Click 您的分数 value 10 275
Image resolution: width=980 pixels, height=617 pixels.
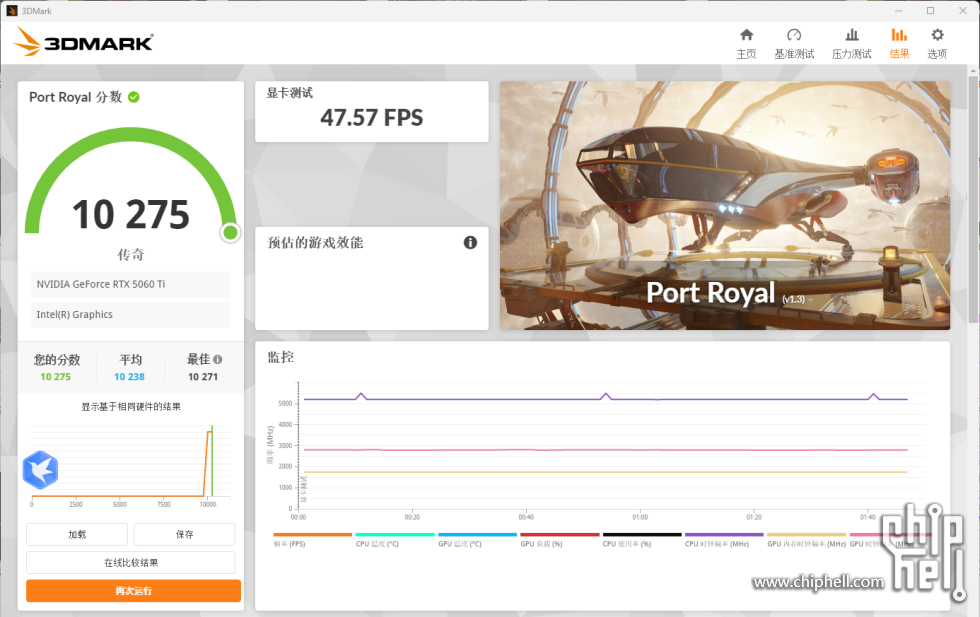(x=56, y=377)
